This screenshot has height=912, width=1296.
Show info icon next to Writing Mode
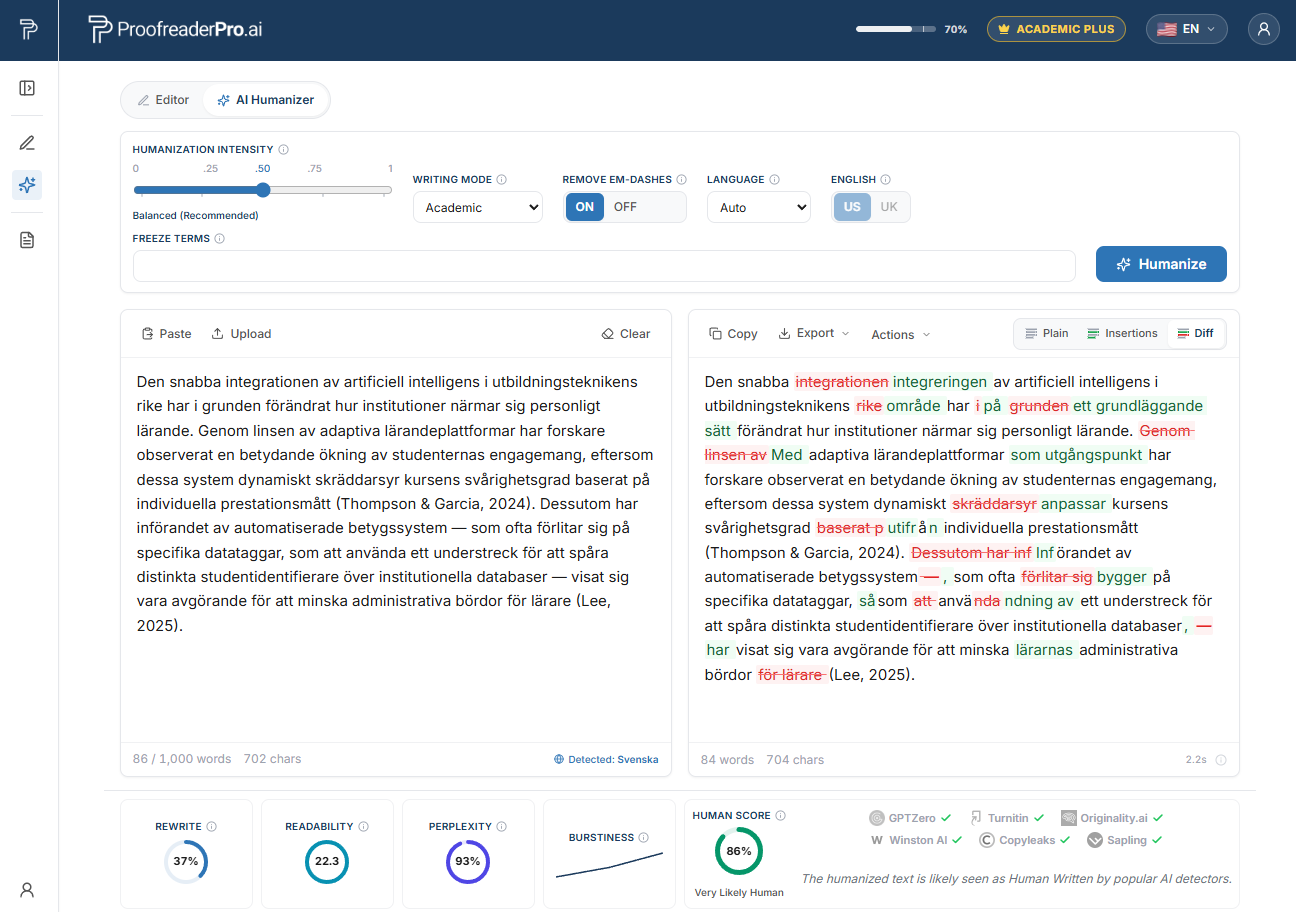point(502,180)
